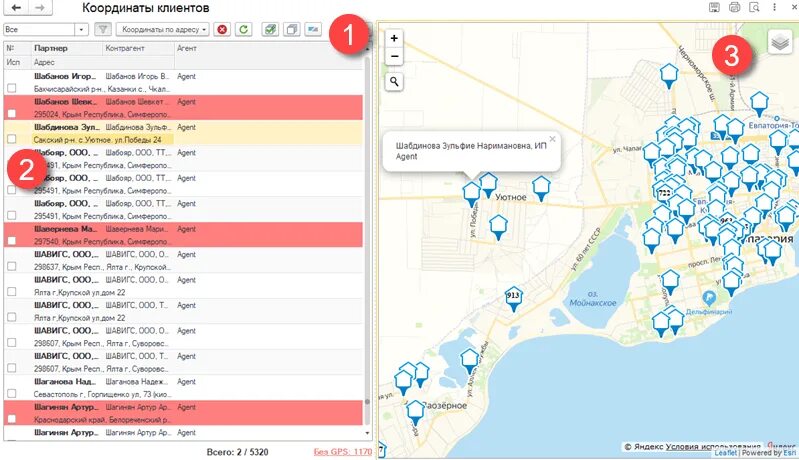Click the list scrollbar down arrow

(x=367, y=433)
